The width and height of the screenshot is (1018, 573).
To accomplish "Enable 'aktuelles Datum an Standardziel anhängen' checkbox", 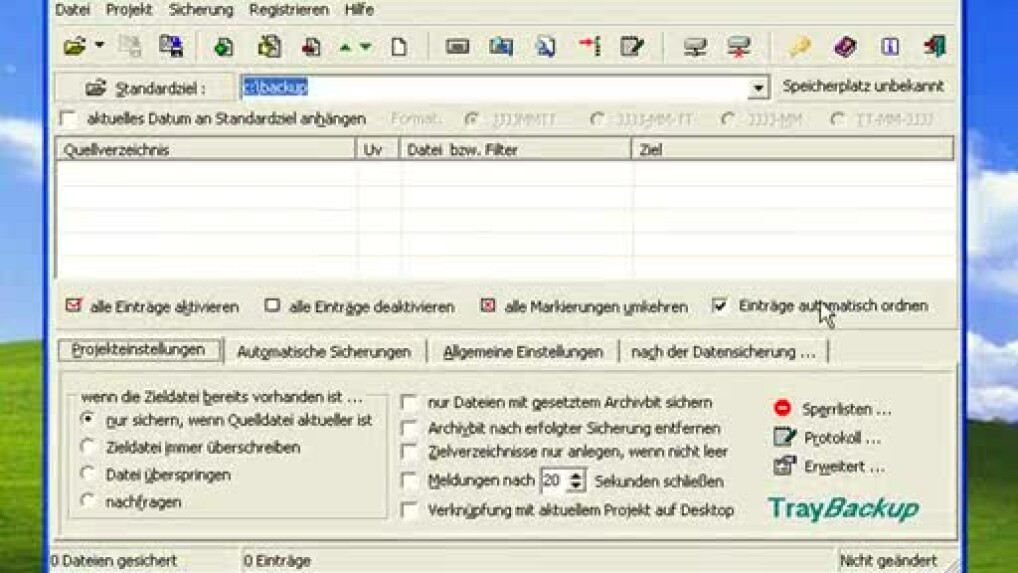I will [68, 119].
